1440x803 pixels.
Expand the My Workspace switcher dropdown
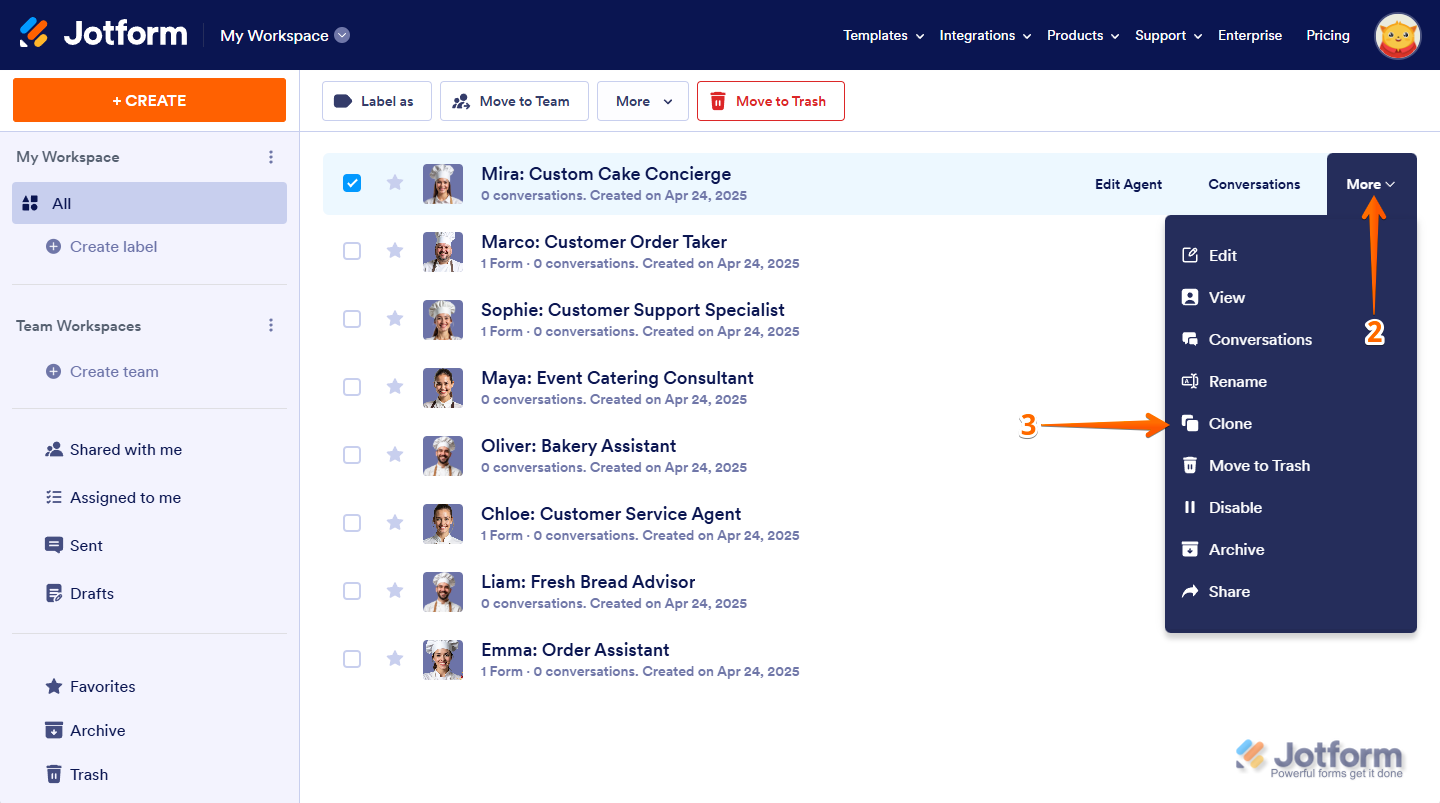pos(342,35)
